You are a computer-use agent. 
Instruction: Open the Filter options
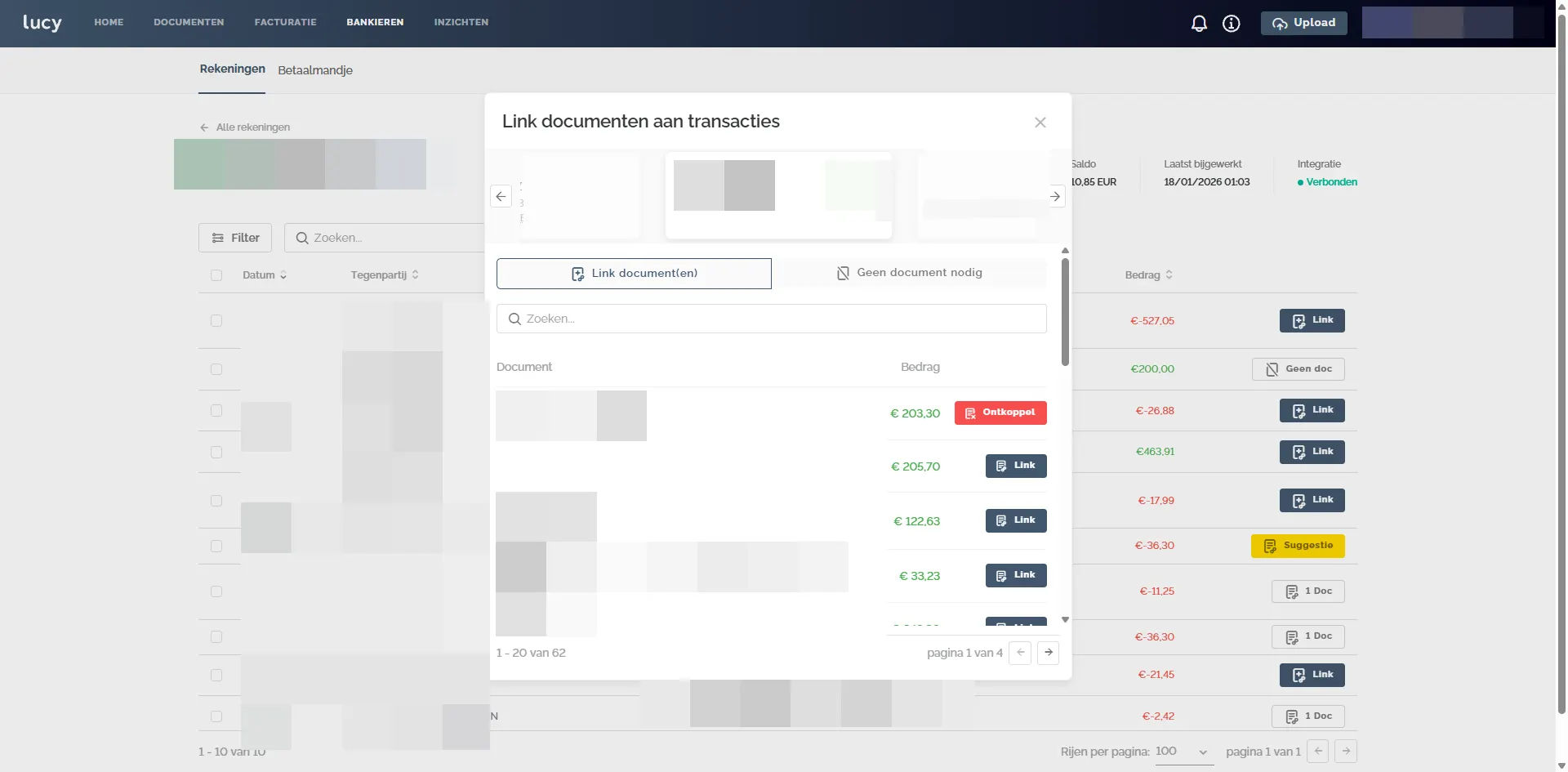click(235, 238)
